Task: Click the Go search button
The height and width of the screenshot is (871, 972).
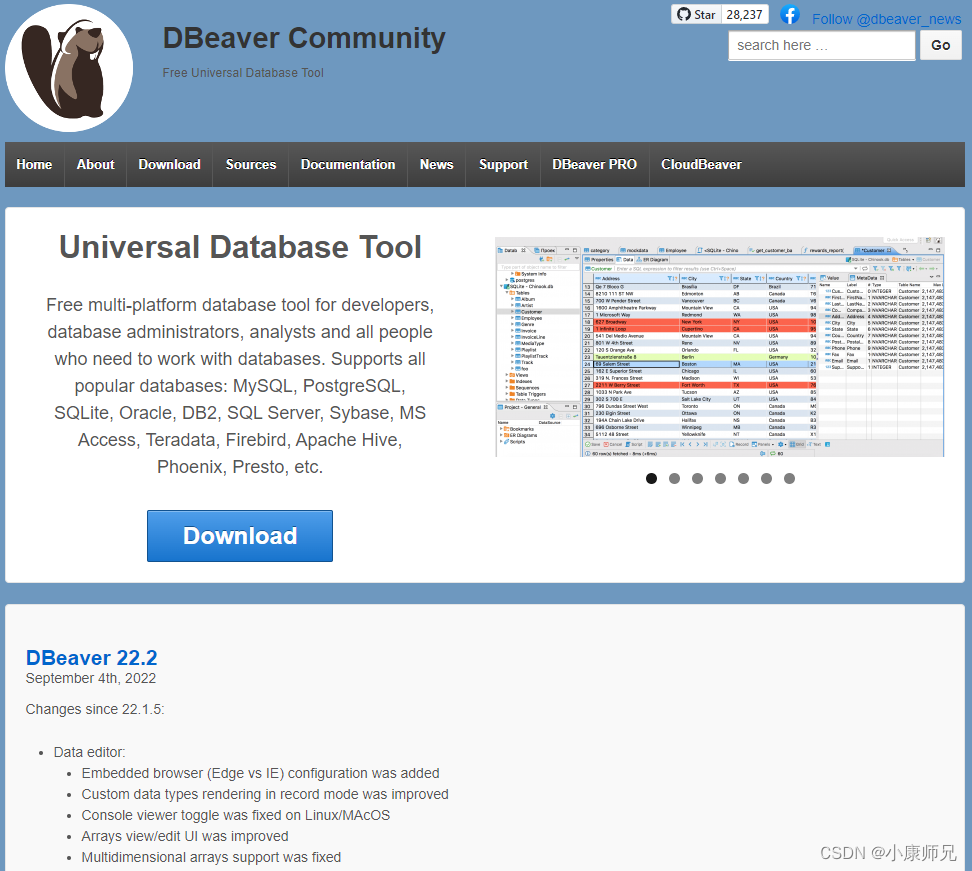Action: (940, 45)
